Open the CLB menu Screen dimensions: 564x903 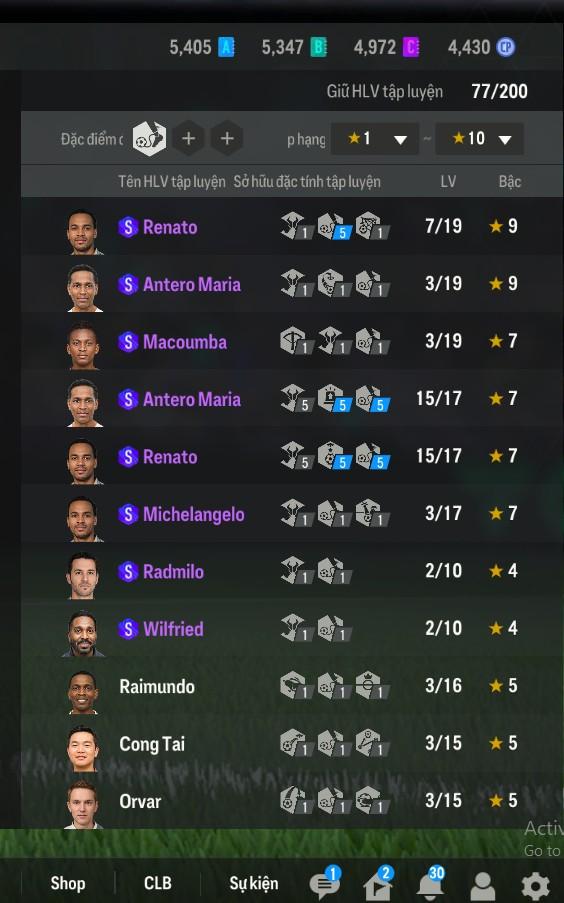point(157,883)
